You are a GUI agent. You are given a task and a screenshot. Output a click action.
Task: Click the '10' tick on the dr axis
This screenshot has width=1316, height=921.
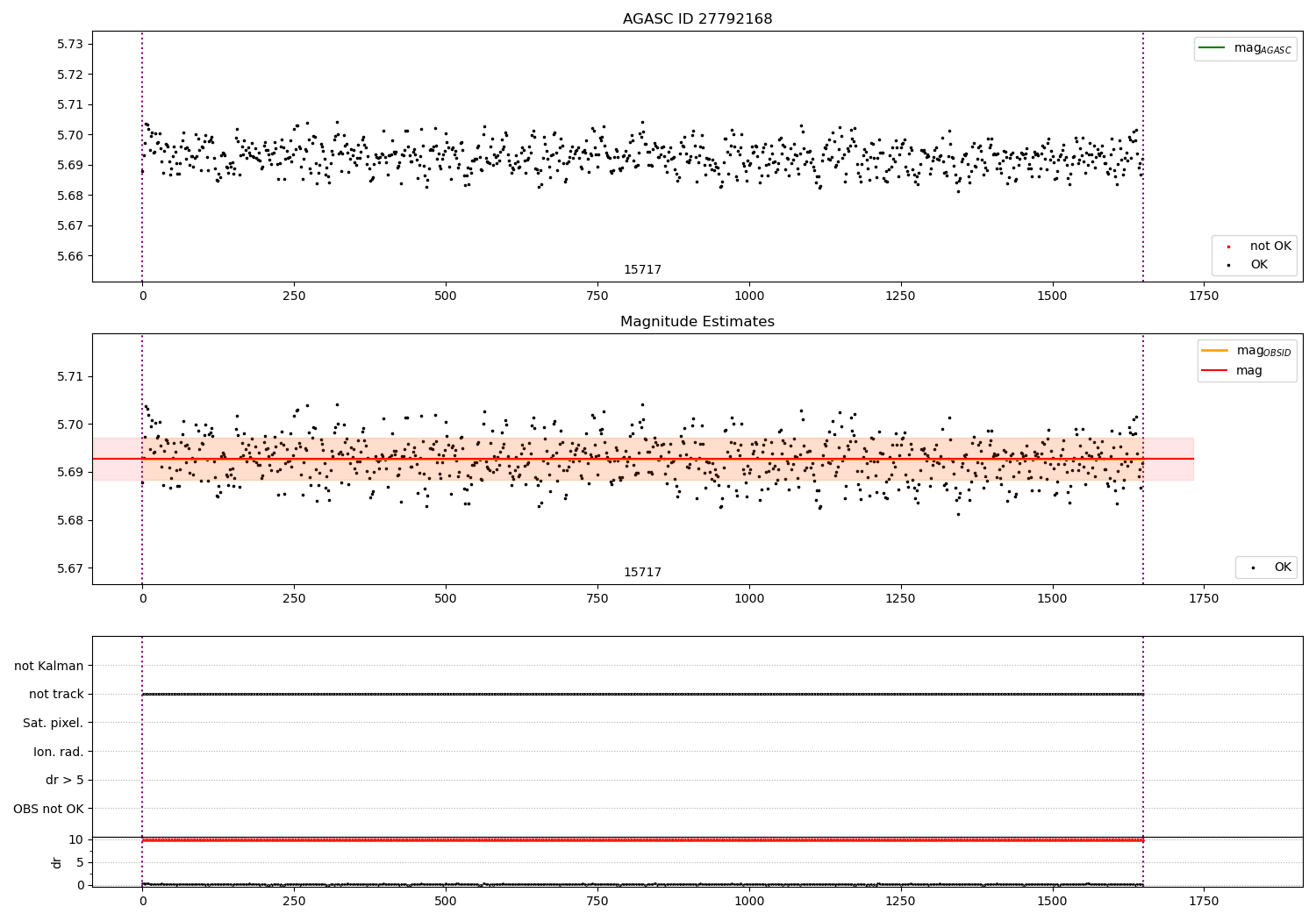76,839
